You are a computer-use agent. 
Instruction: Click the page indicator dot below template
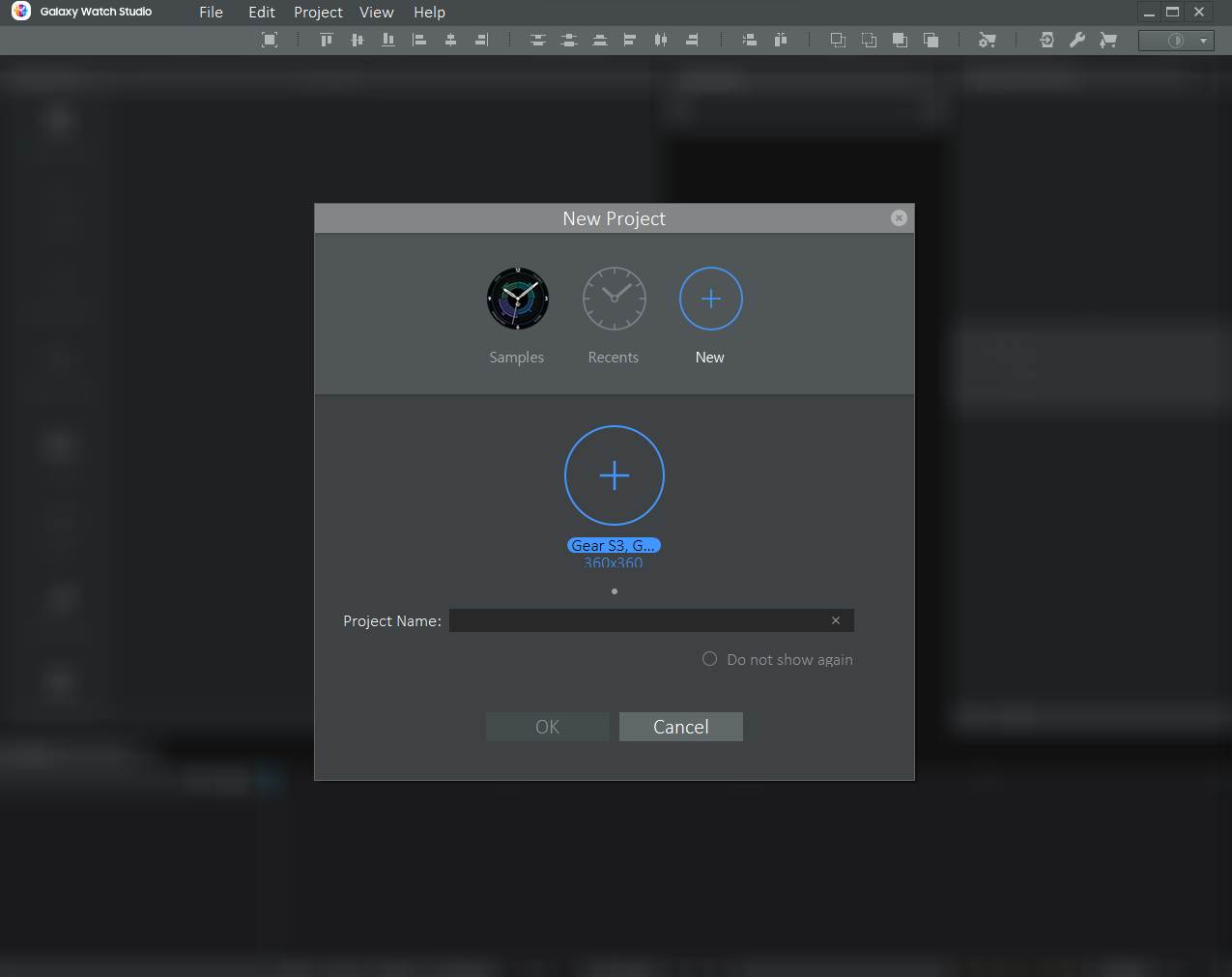tap(615, 591)
